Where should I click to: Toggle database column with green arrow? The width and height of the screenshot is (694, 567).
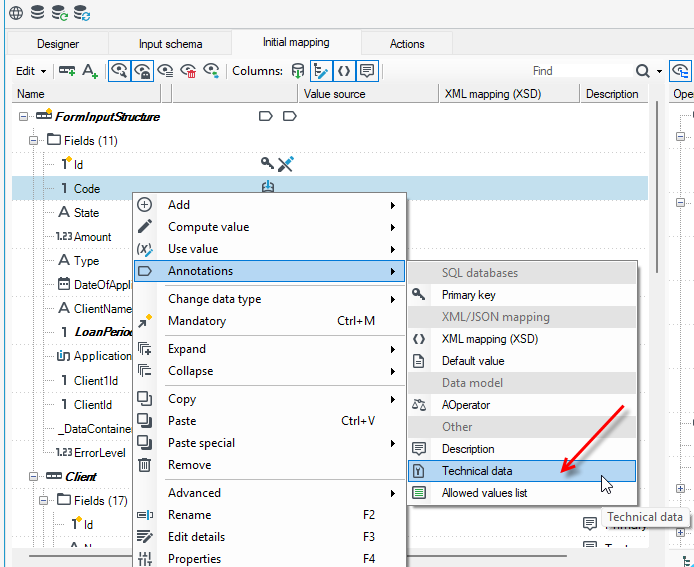tap(298, 71)
